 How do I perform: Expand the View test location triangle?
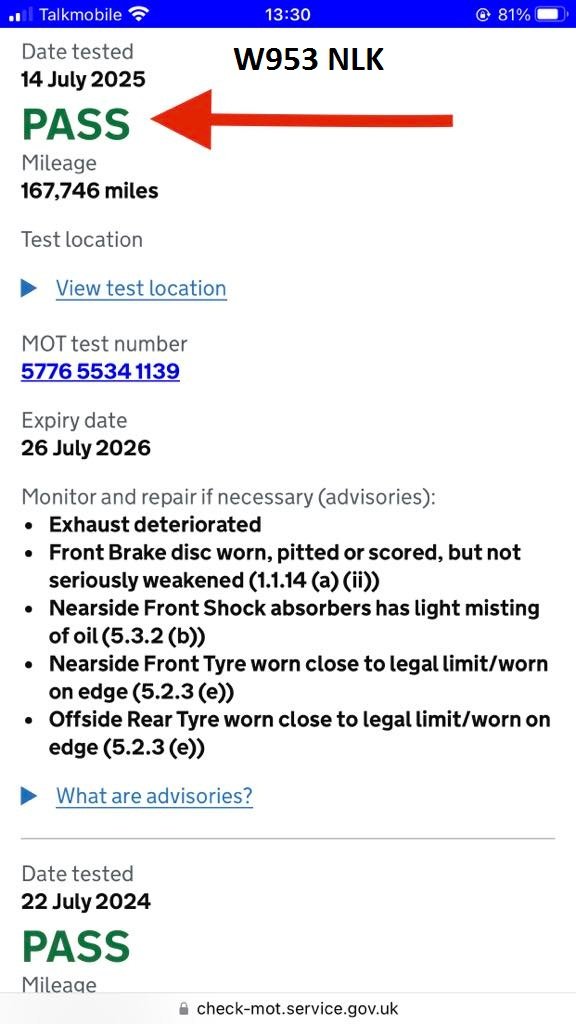(29, 288)
